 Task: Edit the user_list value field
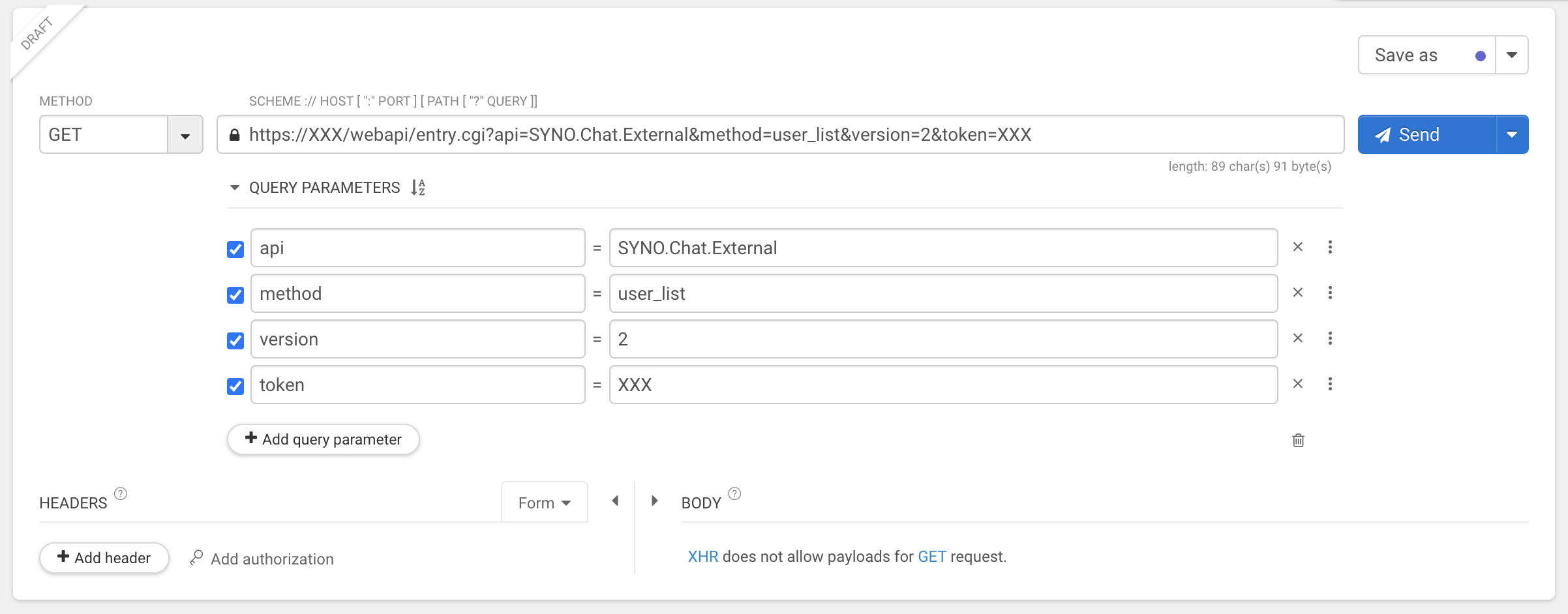tap(943, 293)
